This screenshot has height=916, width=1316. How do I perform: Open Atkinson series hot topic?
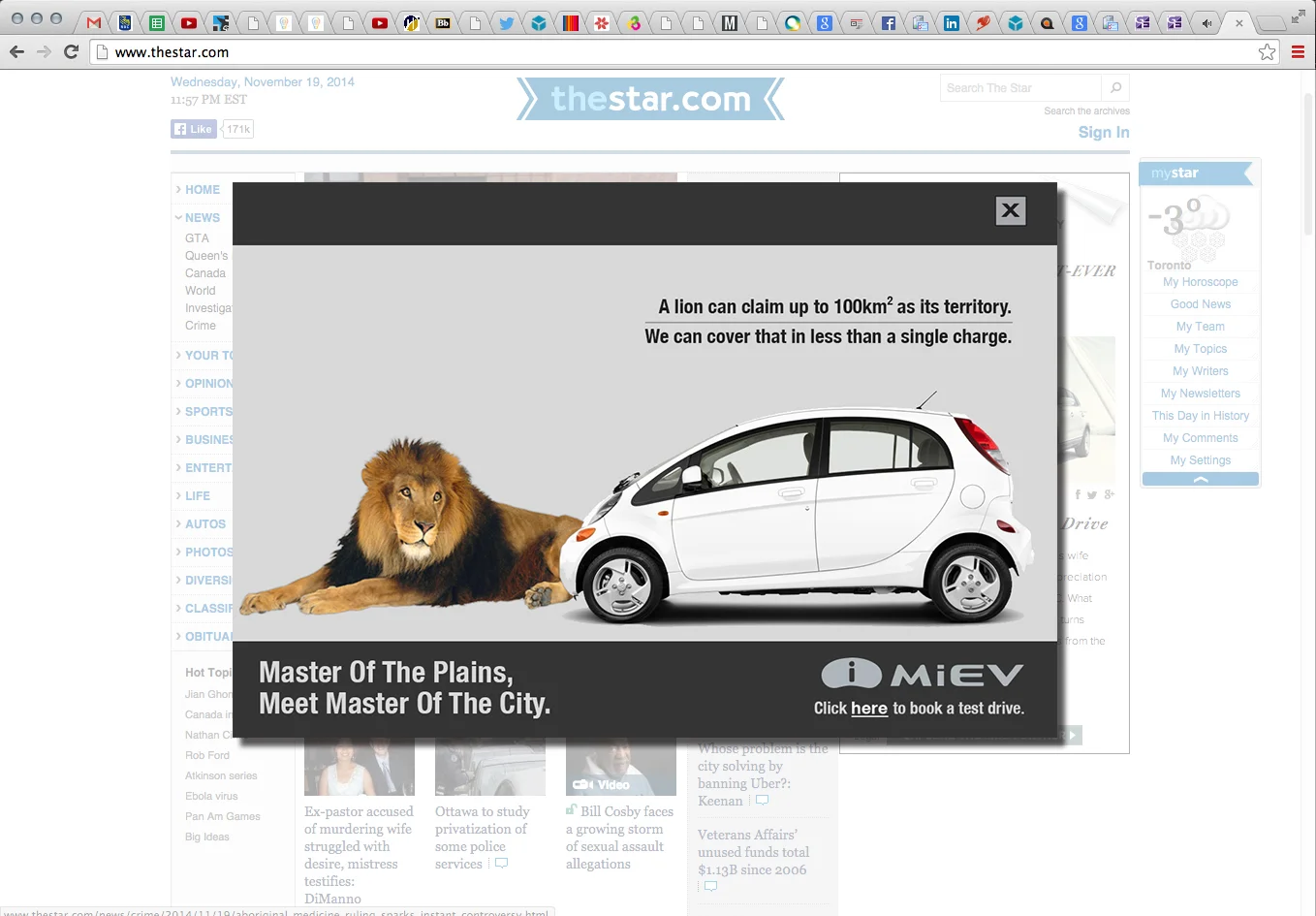coord(221,776)
